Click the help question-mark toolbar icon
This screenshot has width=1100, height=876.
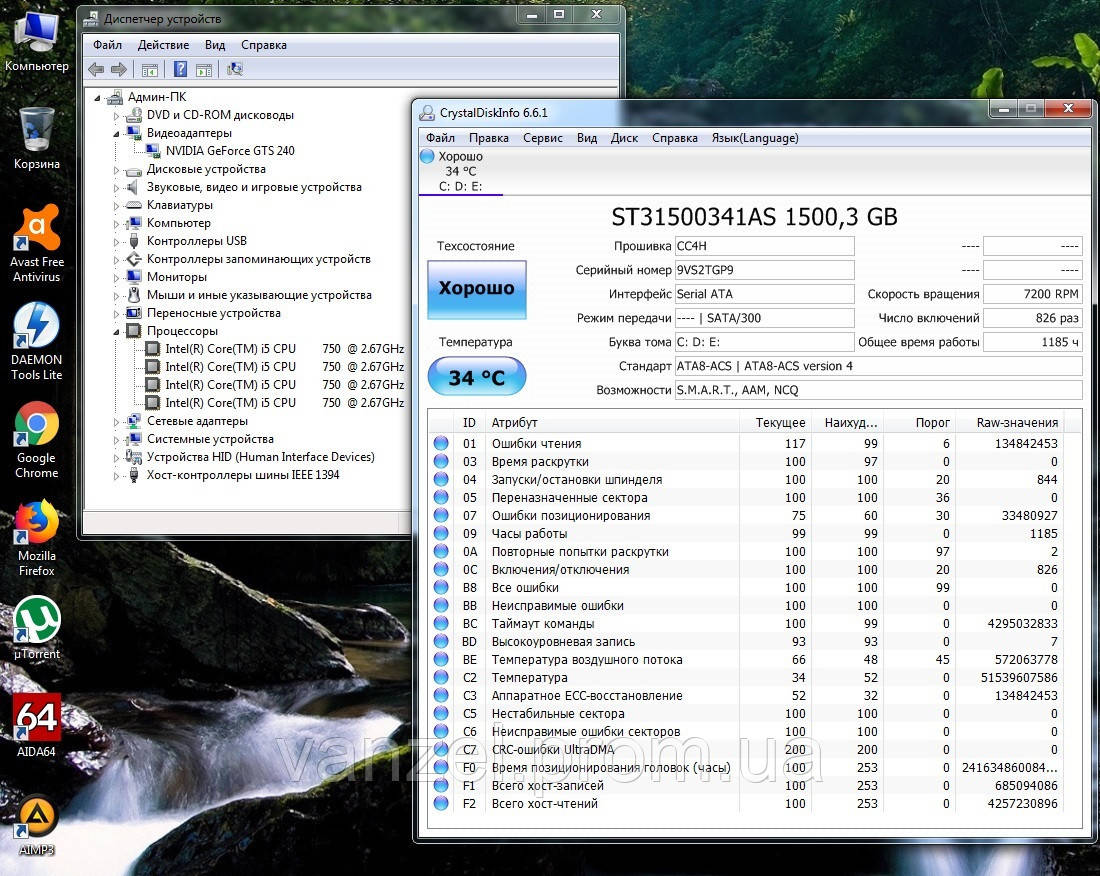point(180,69)
